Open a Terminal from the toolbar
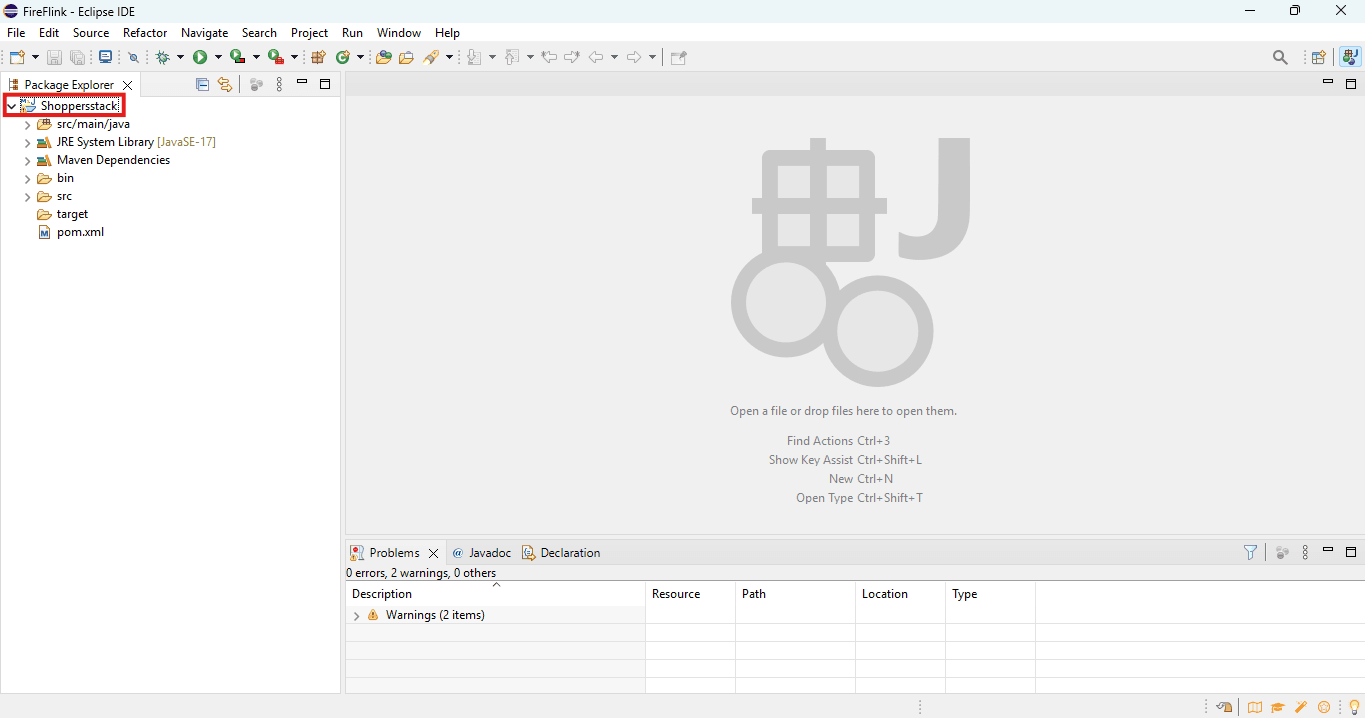 (105, 57)
